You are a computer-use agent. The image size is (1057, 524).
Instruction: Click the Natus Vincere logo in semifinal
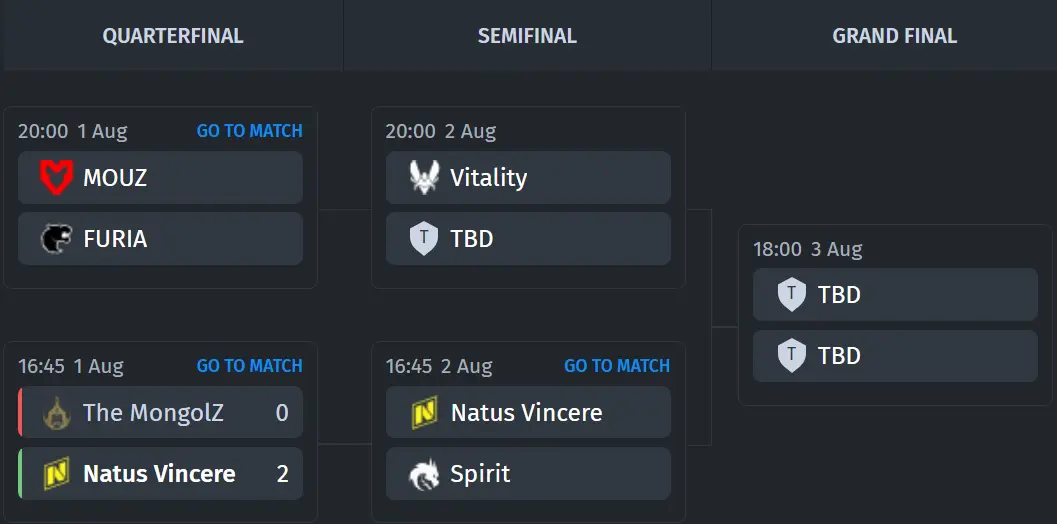[x=425, y=413]
